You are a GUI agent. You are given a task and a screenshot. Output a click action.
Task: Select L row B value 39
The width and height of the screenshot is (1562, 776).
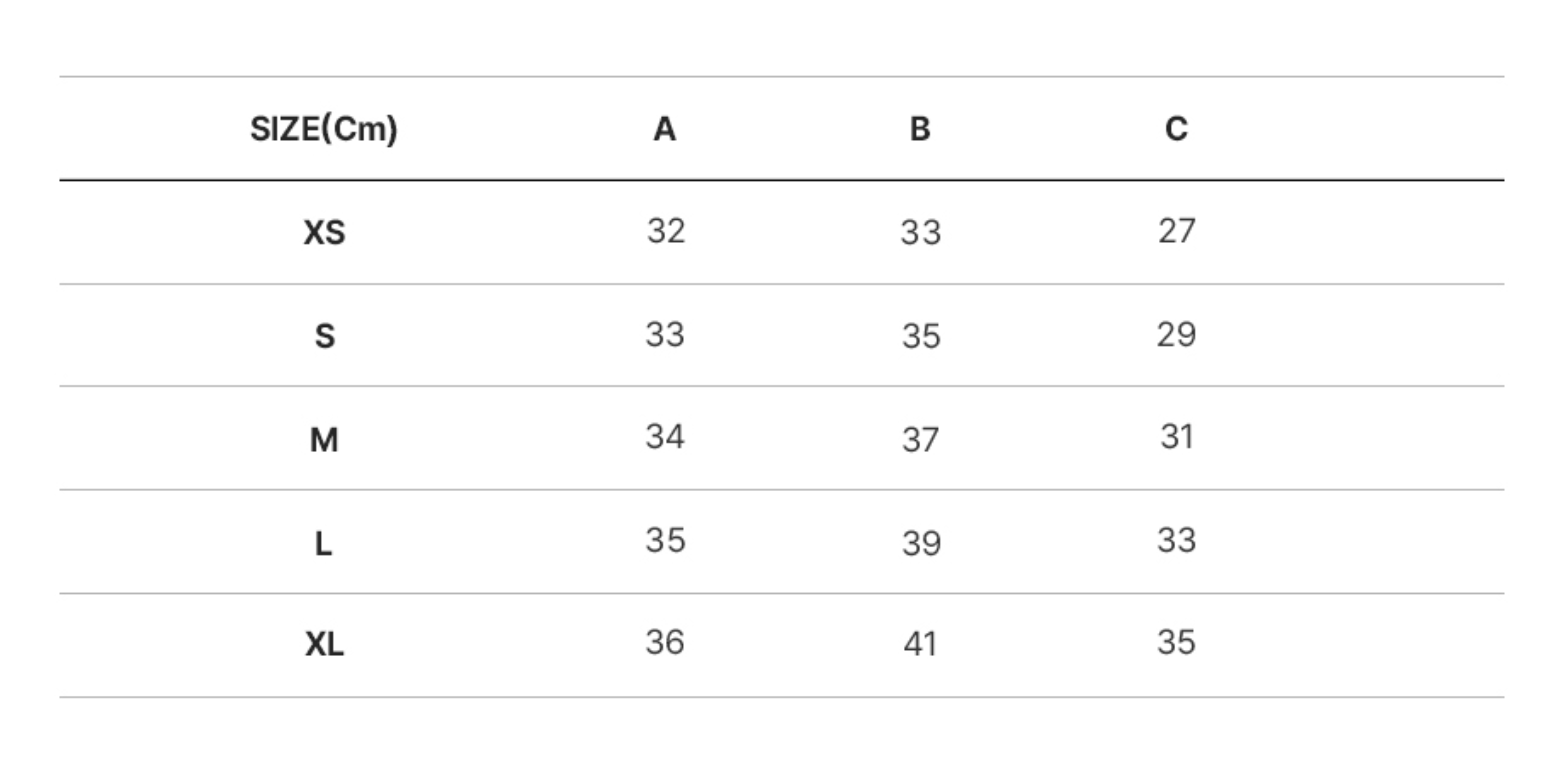[x=921, y=544]
